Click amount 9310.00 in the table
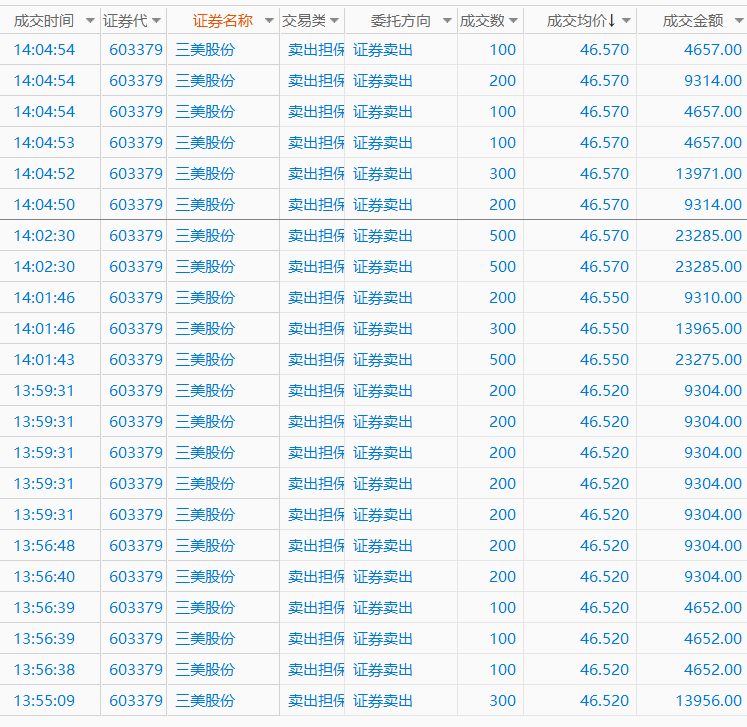Screen dimensions: 747x727 [713, 297]
